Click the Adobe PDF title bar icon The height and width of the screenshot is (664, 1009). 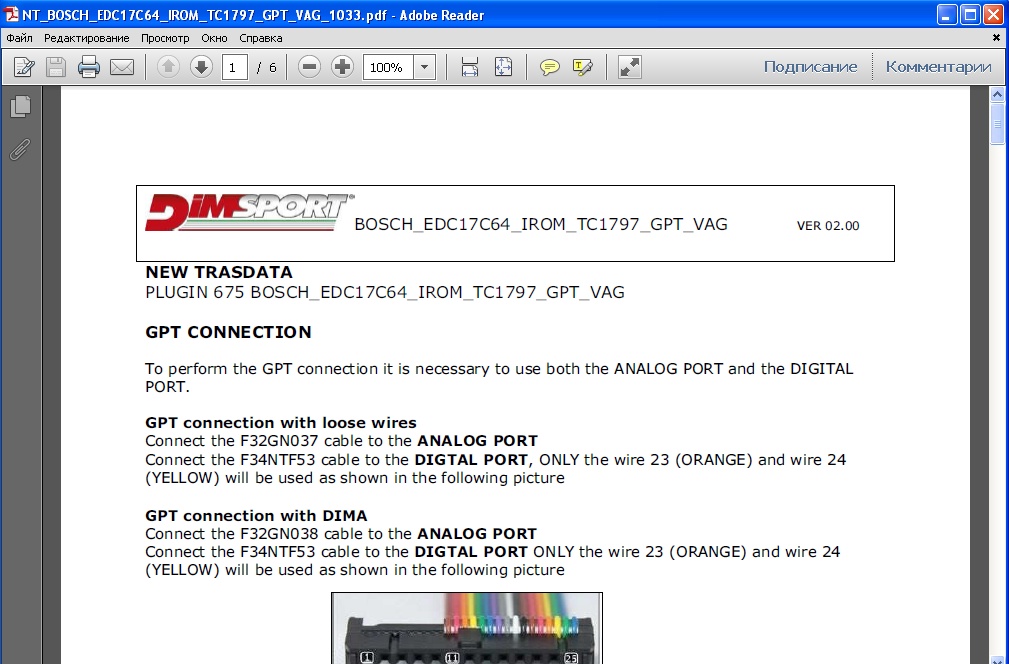(11, 15)
